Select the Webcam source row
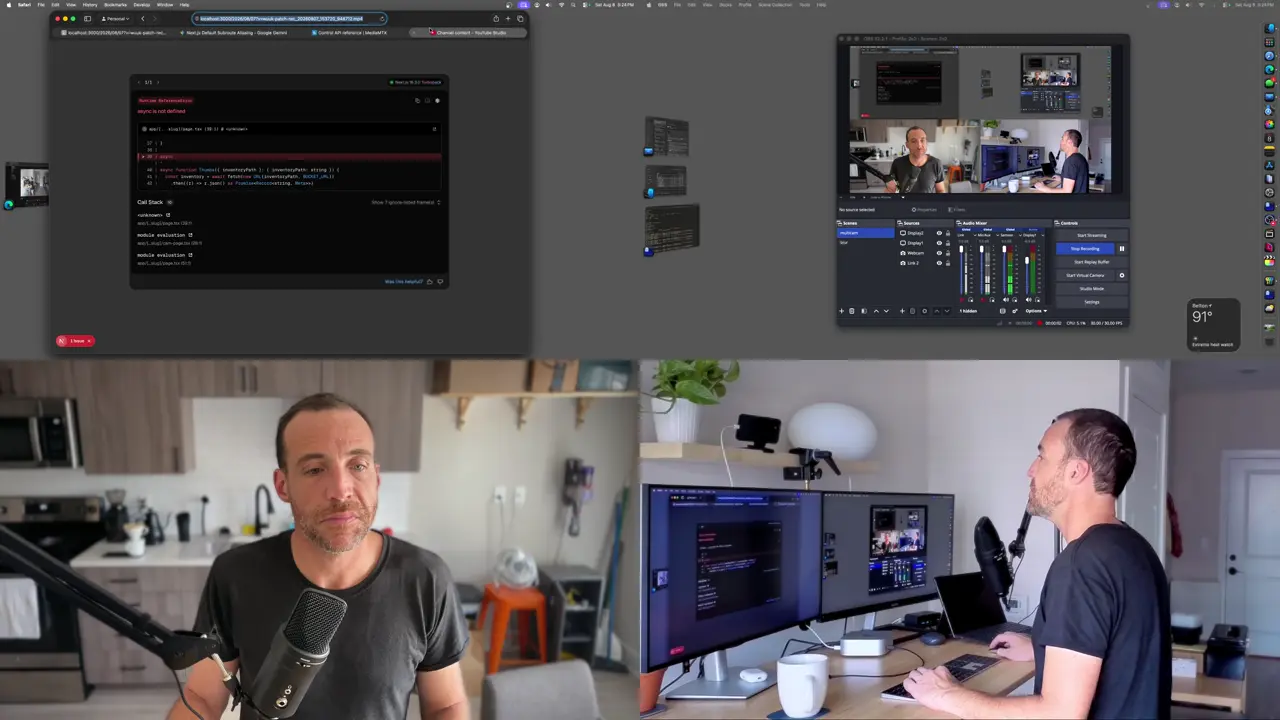The width and height of the screenshot is (1280, 720). point(925,253)
